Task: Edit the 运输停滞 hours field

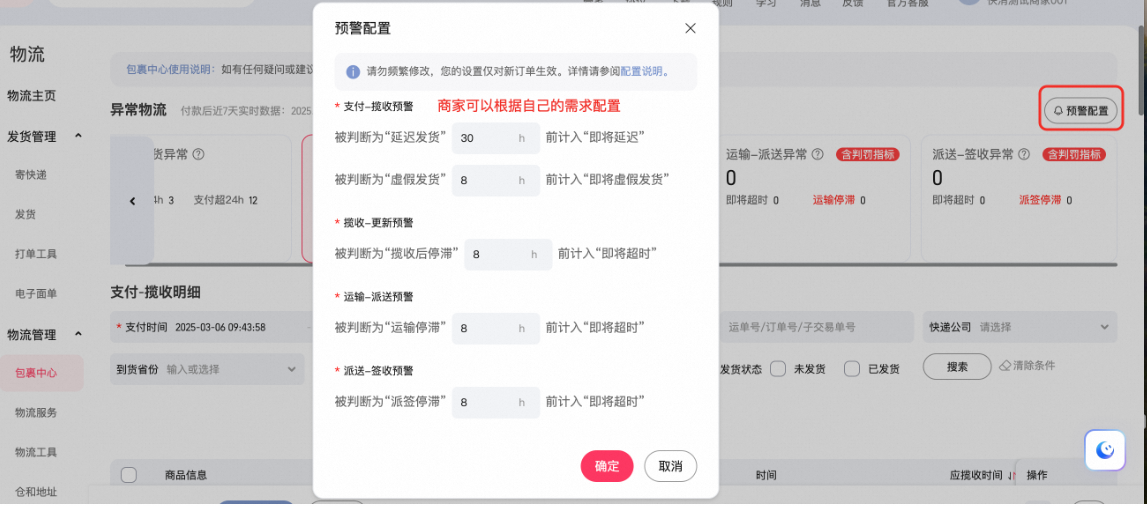Action: coord(495,328)
